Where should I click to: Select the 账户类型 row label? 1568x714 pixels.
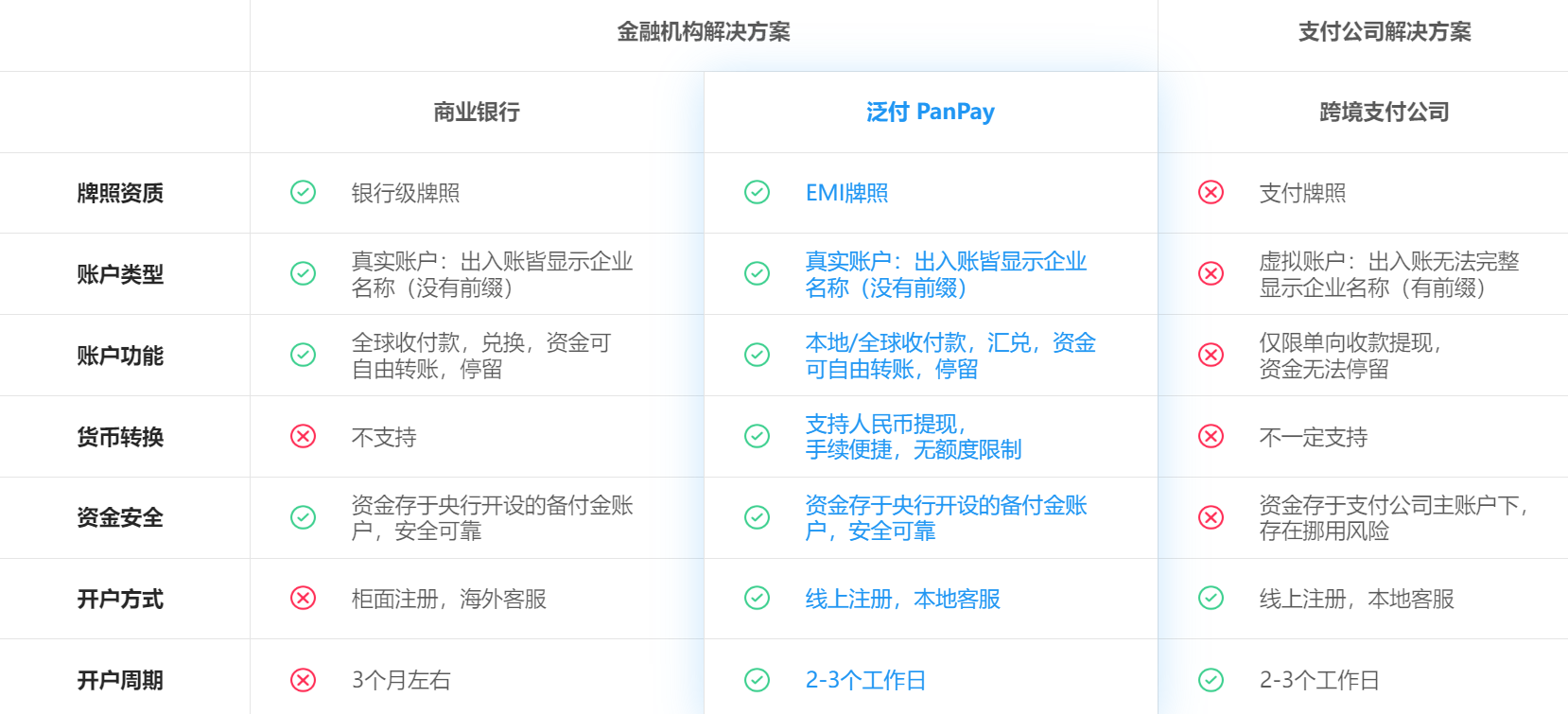(x=120, y=274)
